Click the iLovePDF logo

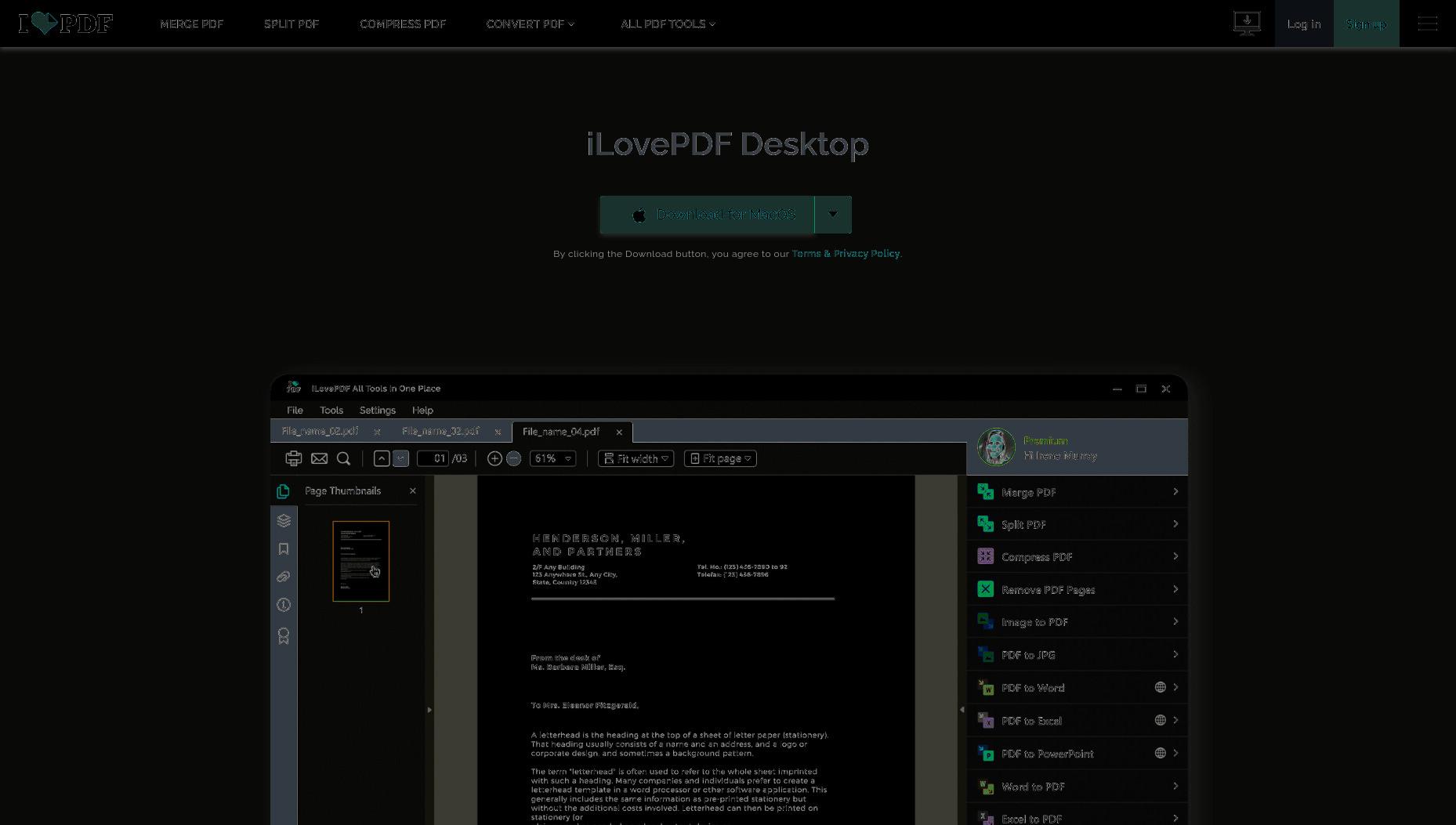66,24
